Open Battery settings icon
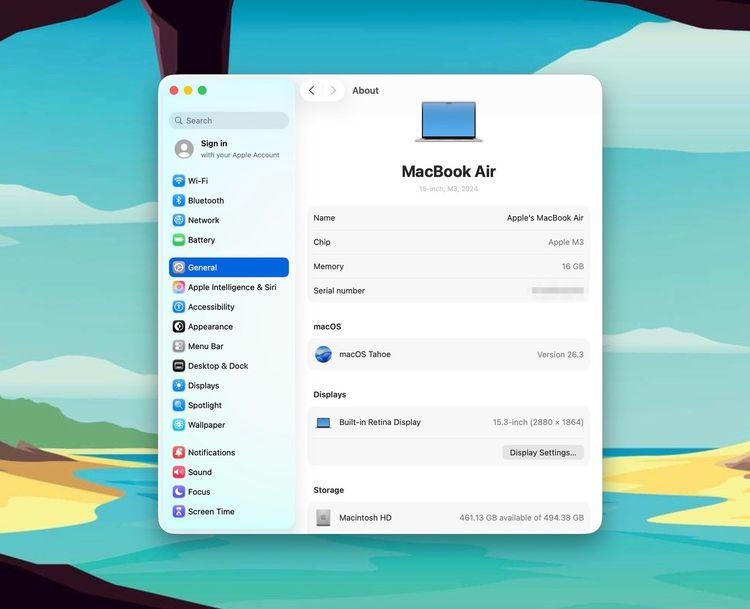The image size is (750, 609). [x=179, y=240]
